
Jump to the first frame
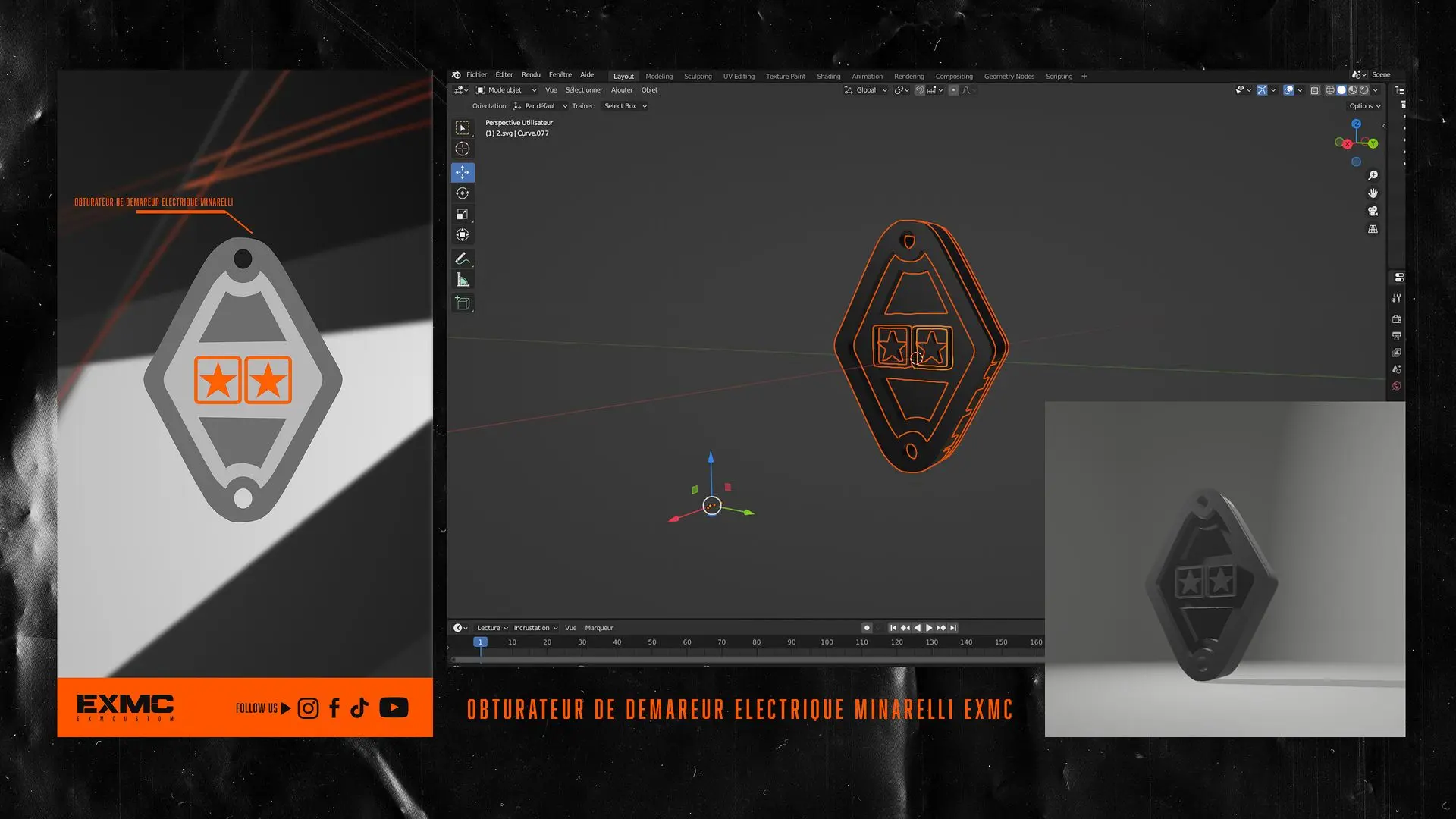[x=893, y=628]
